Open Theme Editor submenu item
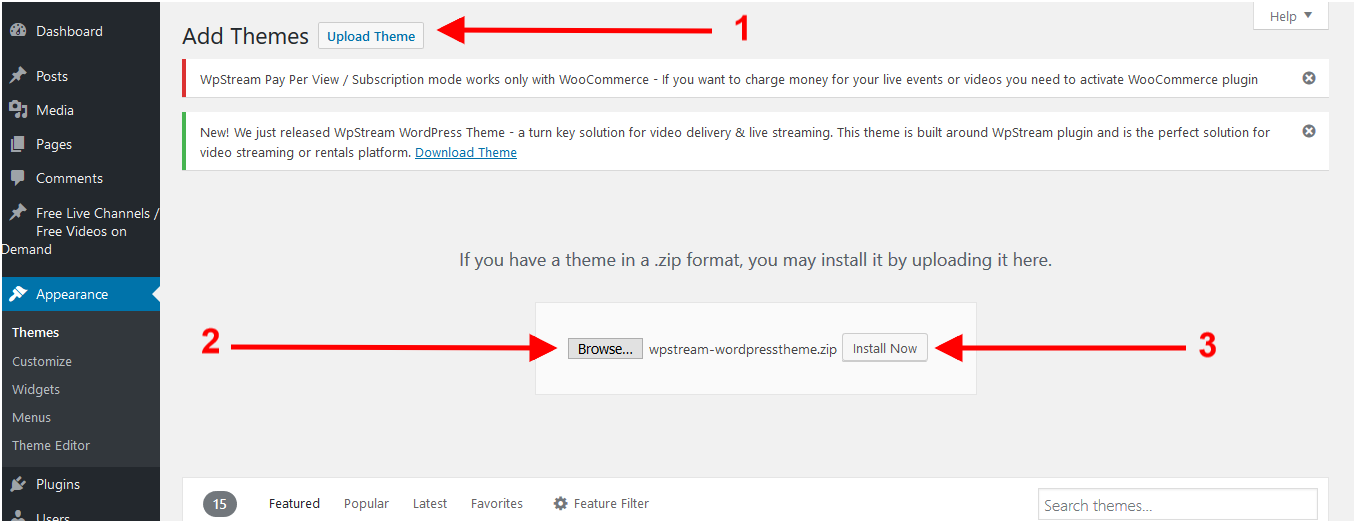This screenshot has height=523, width=1356. coord(51,445)
